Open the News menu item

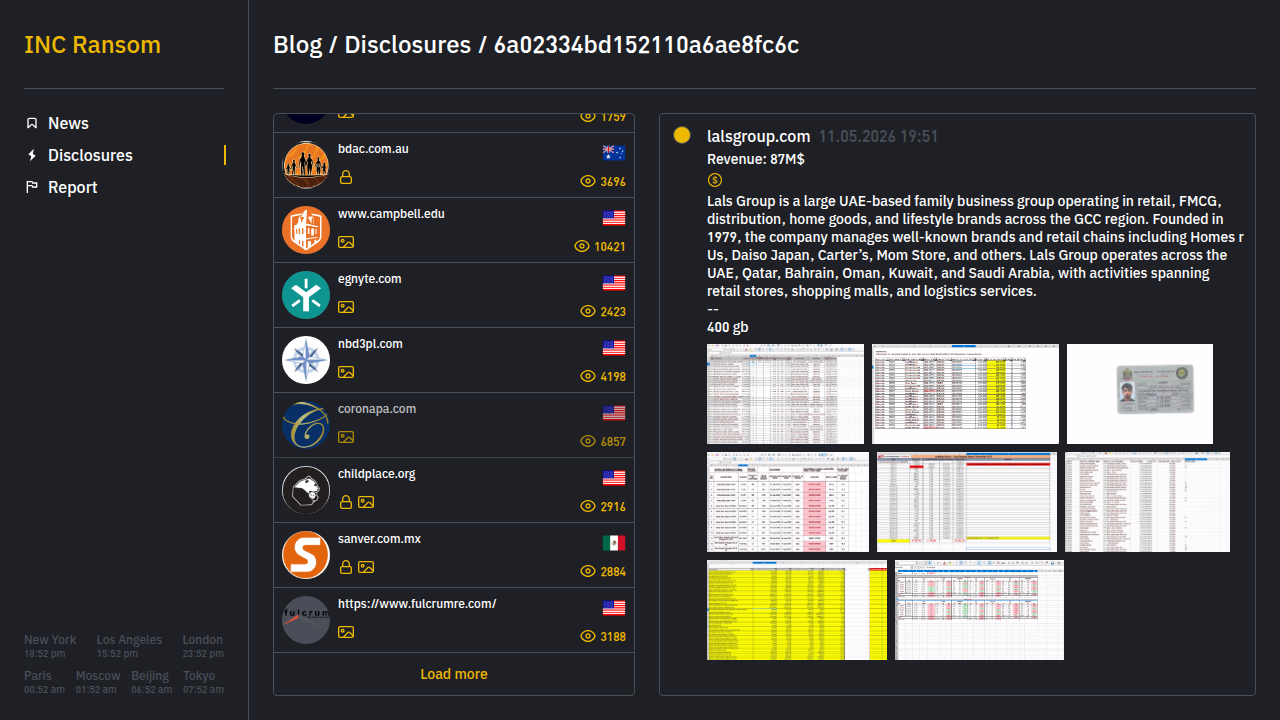coord(68,123)
